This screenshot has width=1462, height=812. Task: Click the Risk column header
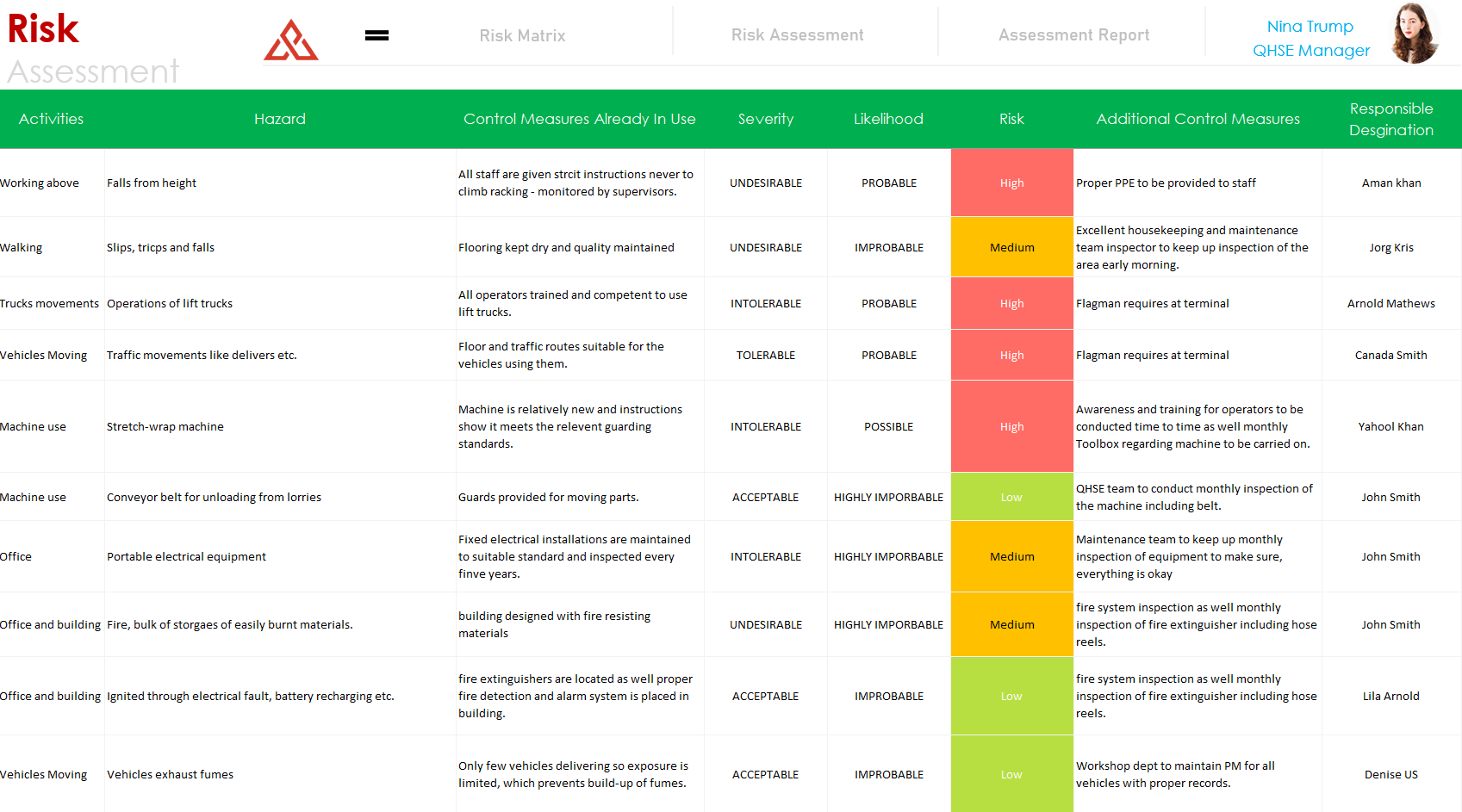tap(1011, 119)
